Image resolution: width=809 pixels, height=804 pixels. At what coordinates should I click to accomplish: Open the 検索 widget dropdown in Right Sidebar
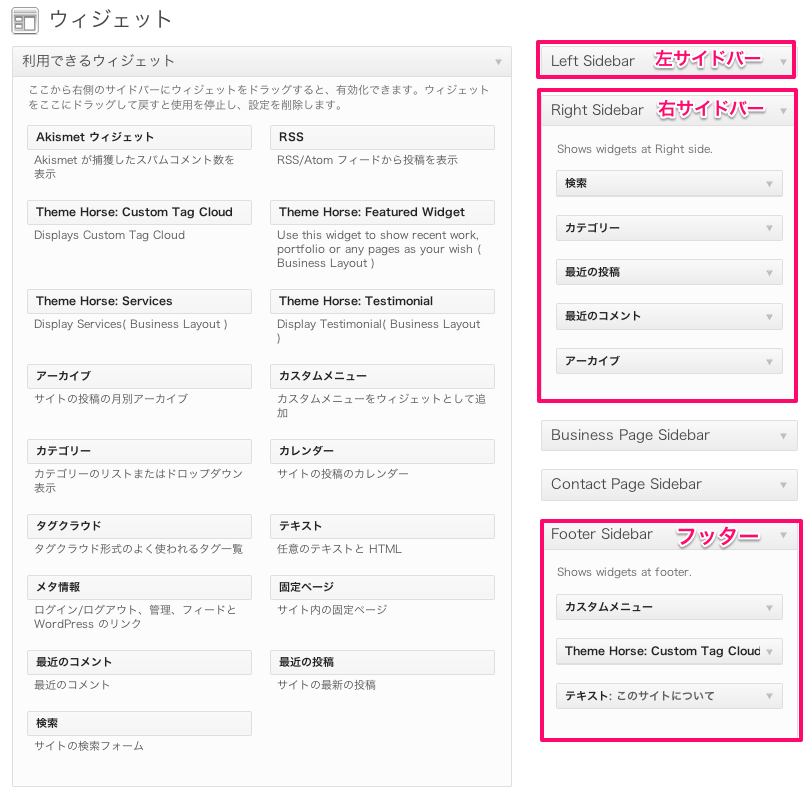coord(769,184)
